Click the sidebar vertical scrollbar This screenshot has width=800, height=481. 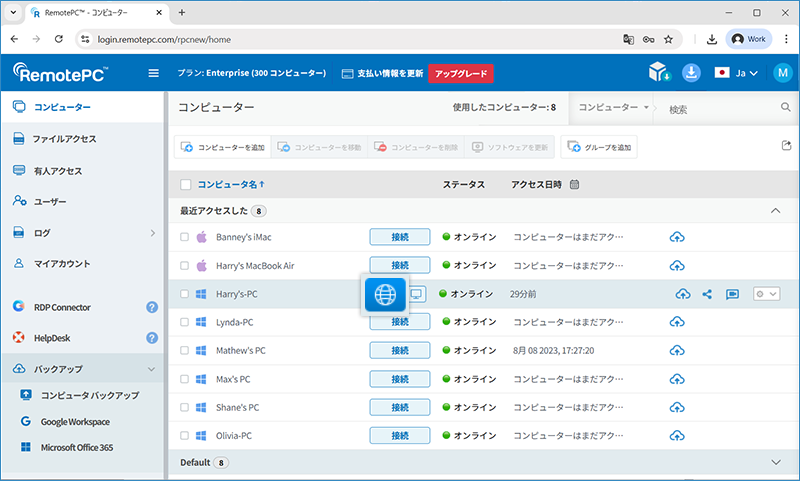point(166,286)
